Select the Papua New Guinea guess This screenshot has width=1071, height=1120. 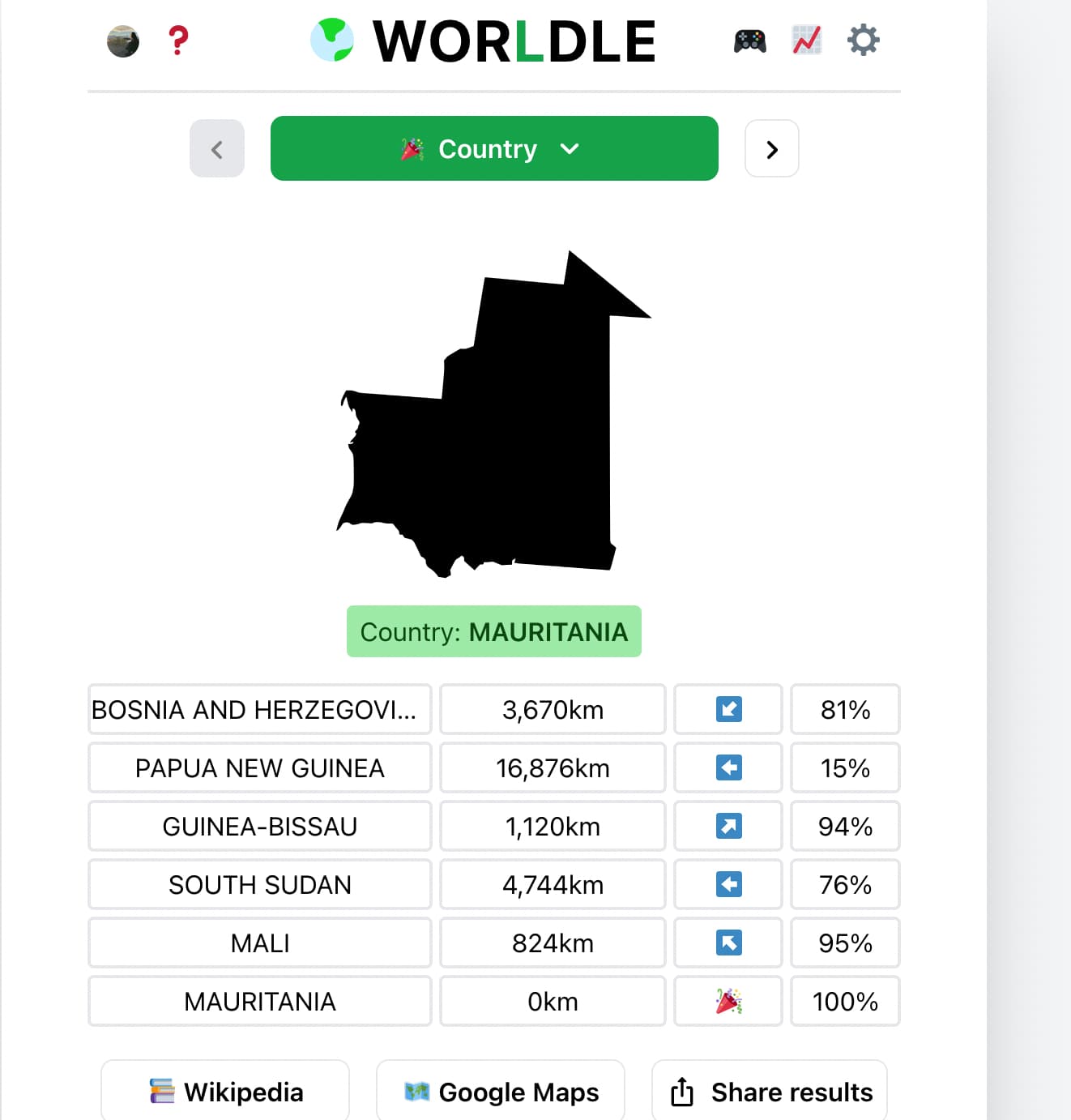(x=260, y=768)
